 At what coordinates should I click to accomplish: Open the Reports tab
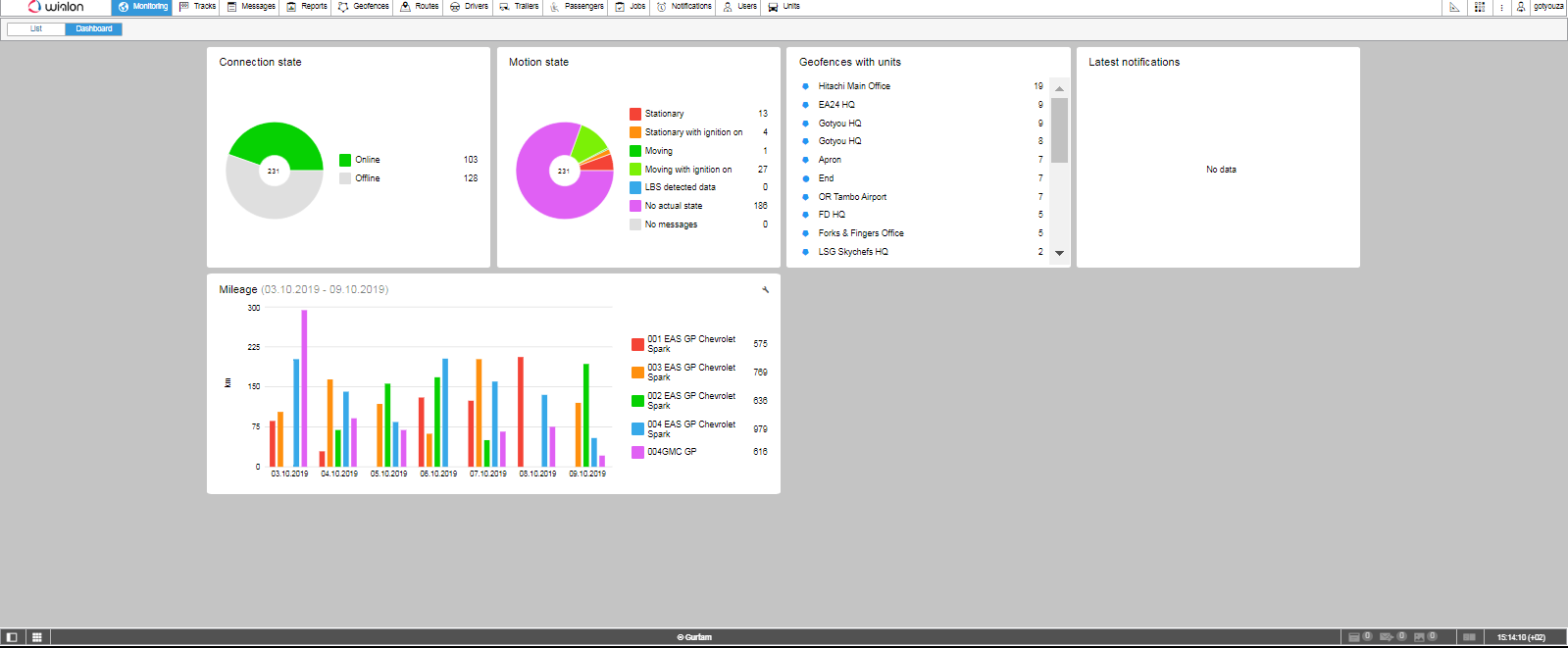307,7
